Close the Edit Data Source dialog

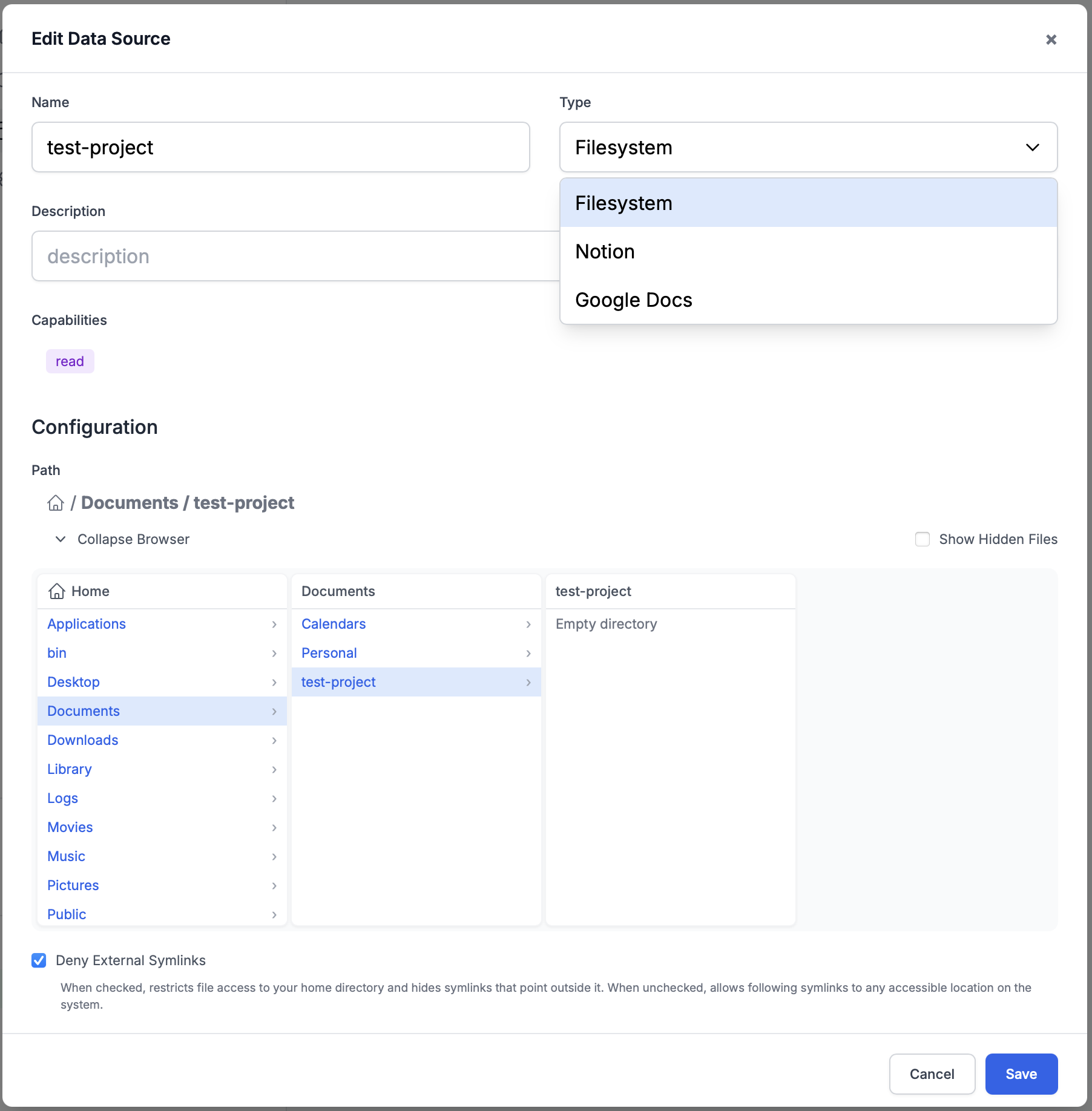[x=1051, y=39]
